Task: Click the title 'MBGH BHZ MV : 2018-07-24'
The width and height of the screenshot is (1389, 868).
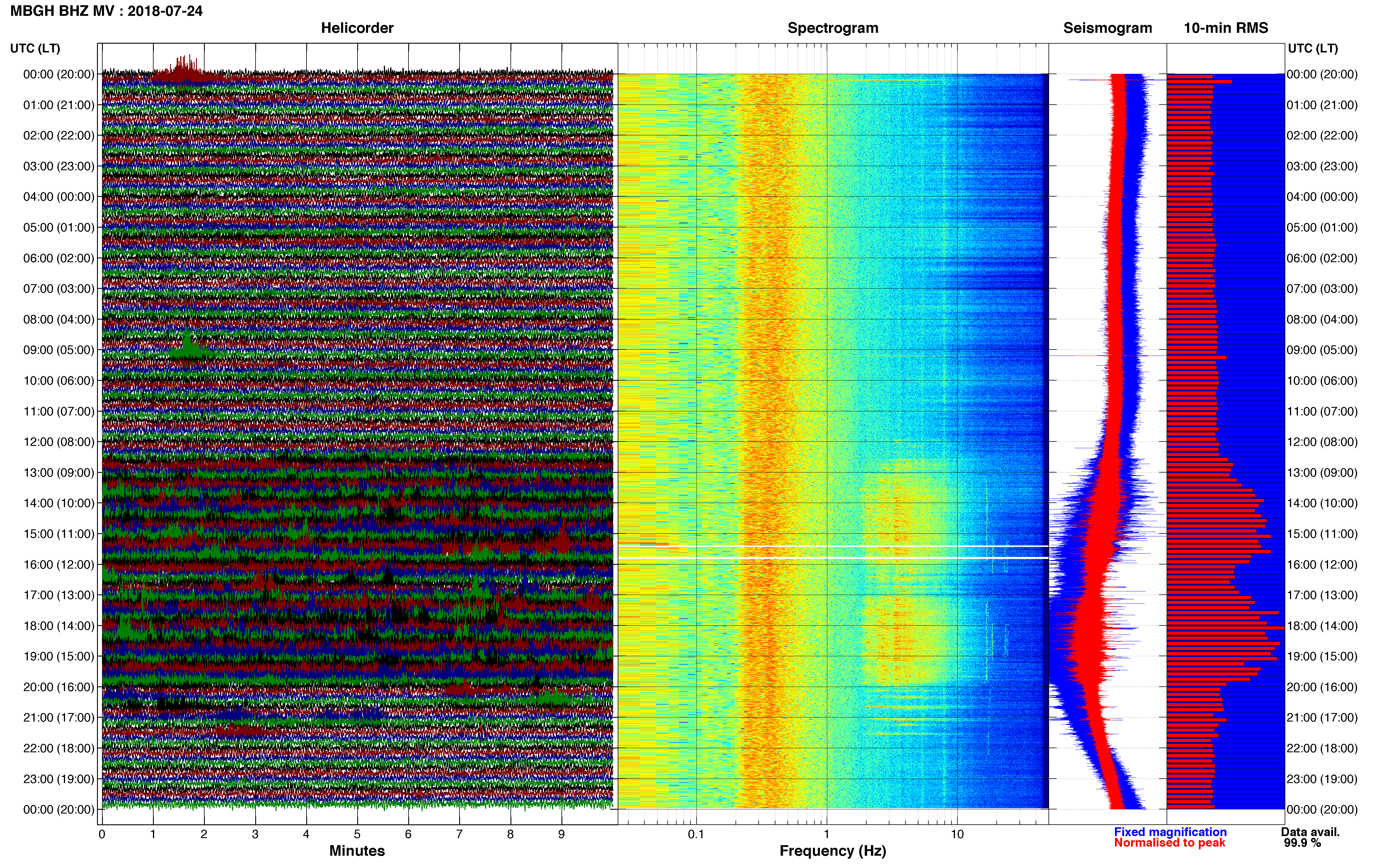Action: click(106, 11)
